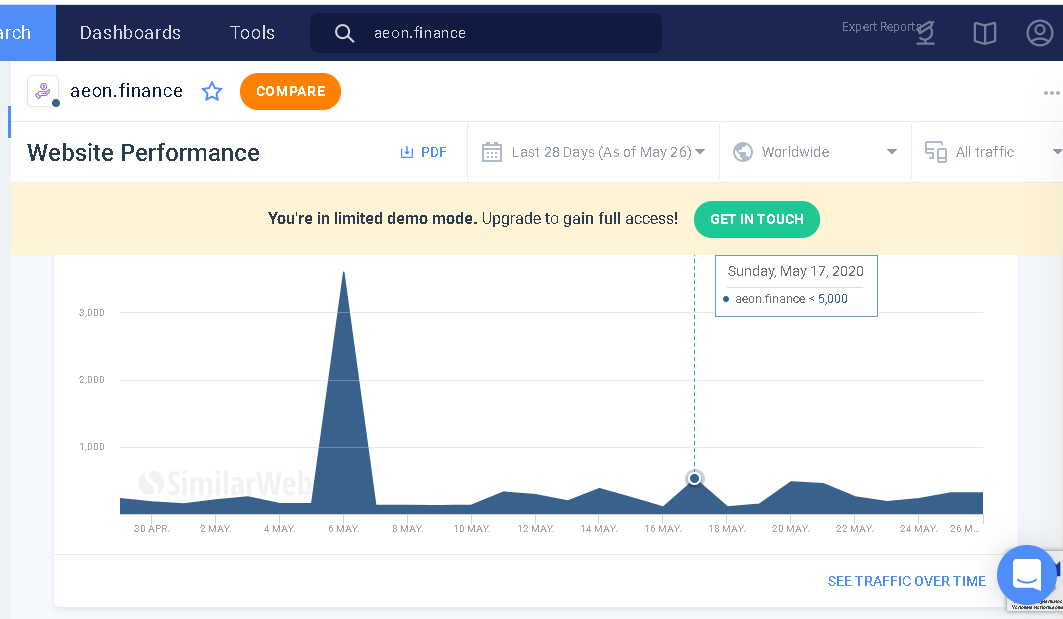Viewport: 1063px width, 619px height.
Task: Open the more options ellipsis menu
Action: click(x=1051, y=93)
